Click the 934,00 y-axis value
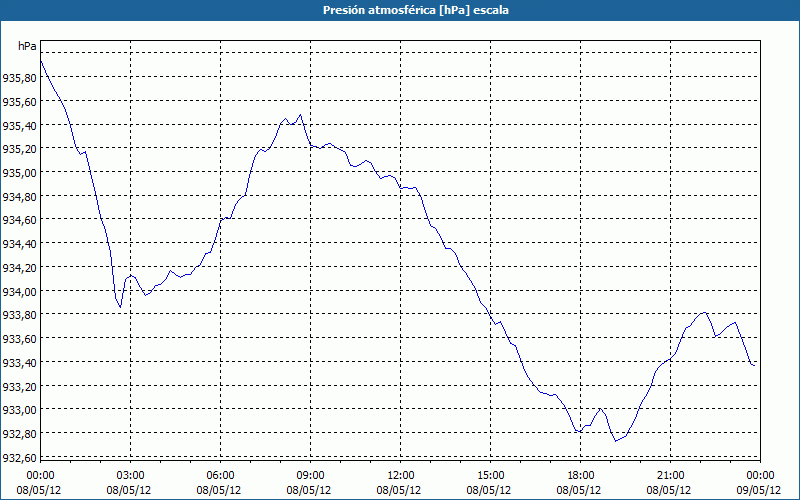 tap(19, 291)
